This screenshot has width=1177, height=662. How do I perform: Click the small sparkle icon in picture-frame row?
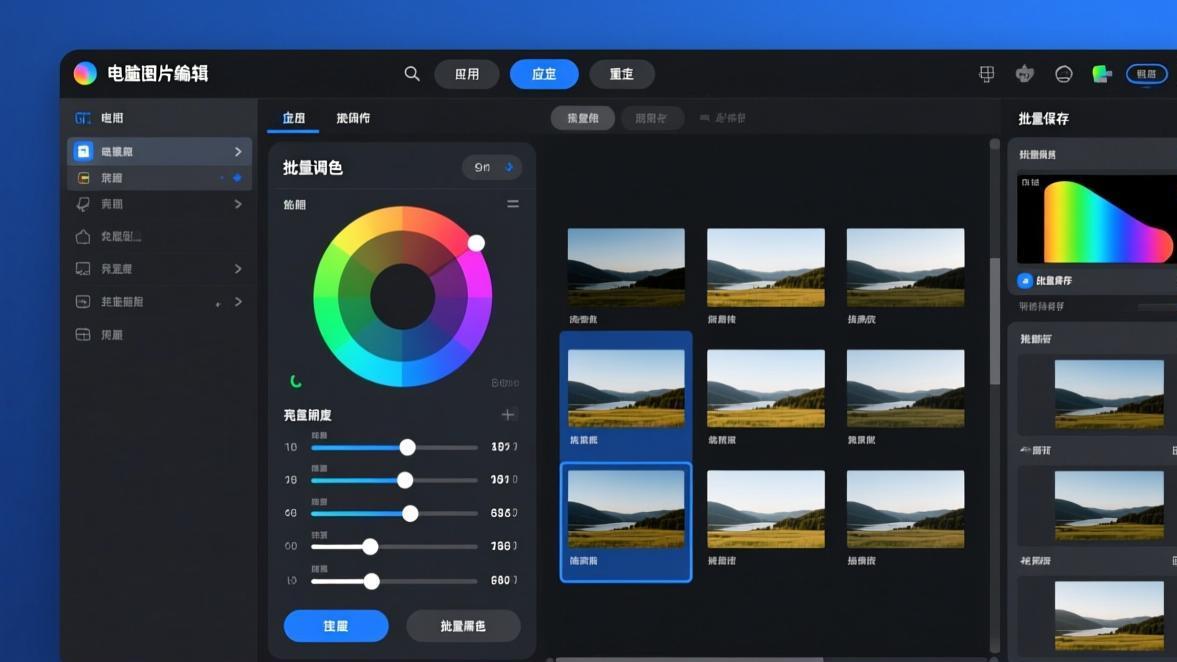(218, 304)
